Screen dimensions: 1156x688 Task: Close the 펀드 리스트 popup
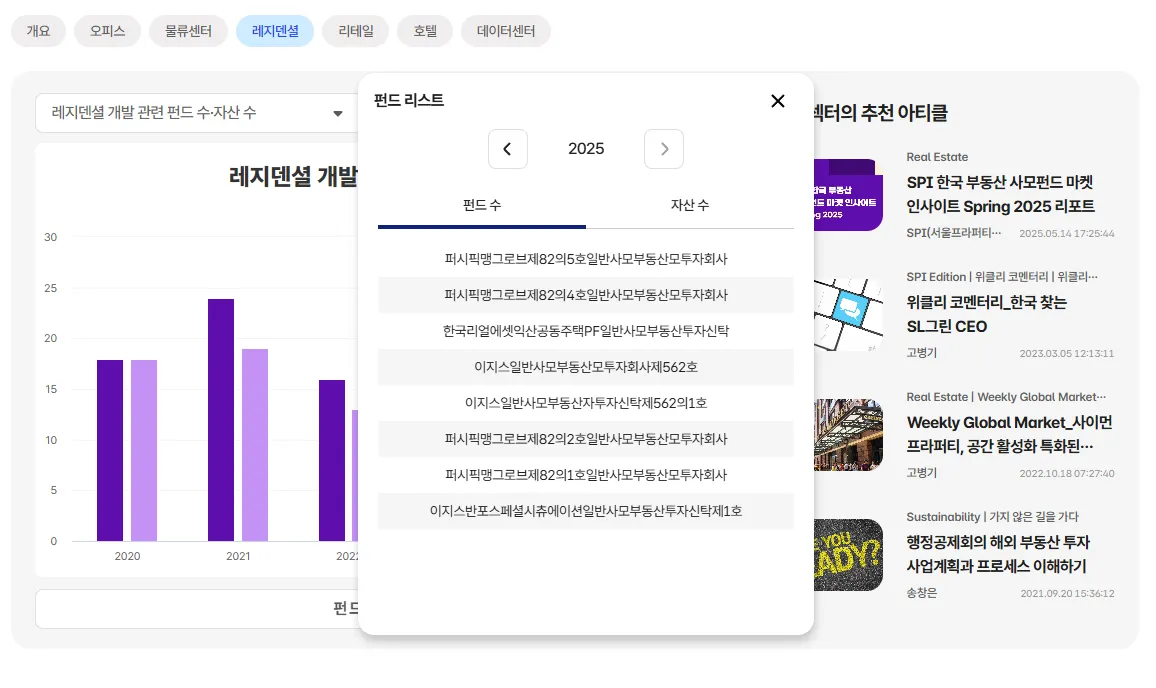click(777, 101)
